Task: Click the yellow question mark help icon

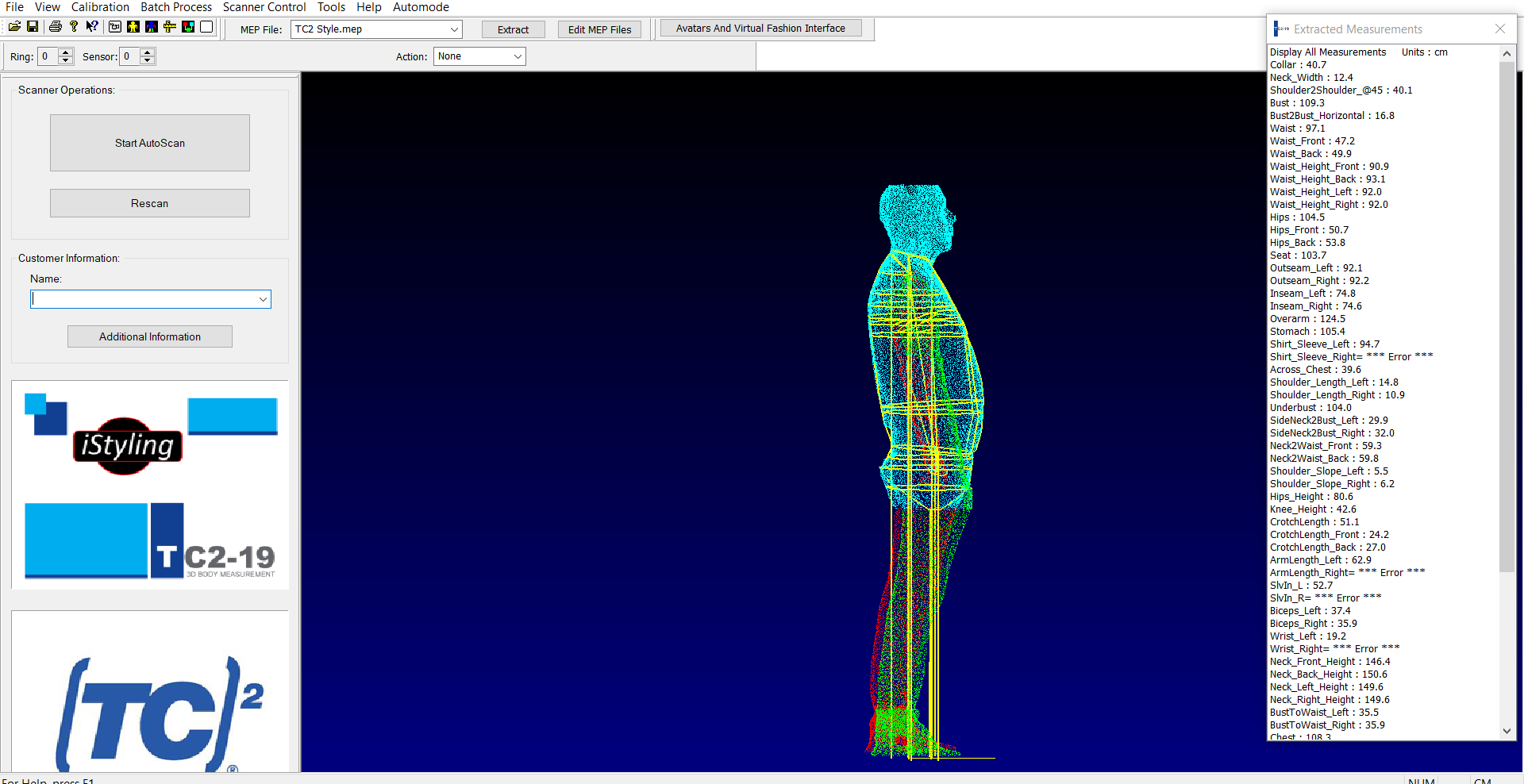Action: click(x=74, y=27)
